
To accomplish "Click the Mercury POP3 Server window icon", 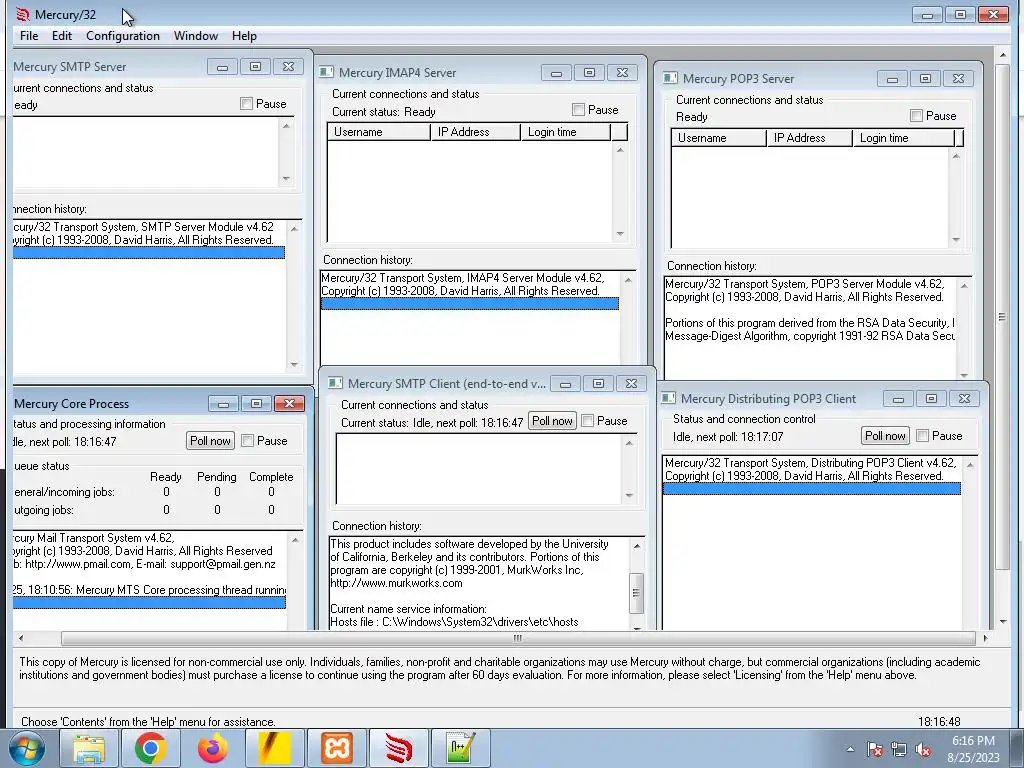I will pyautogui.click(x=670, y=78).
